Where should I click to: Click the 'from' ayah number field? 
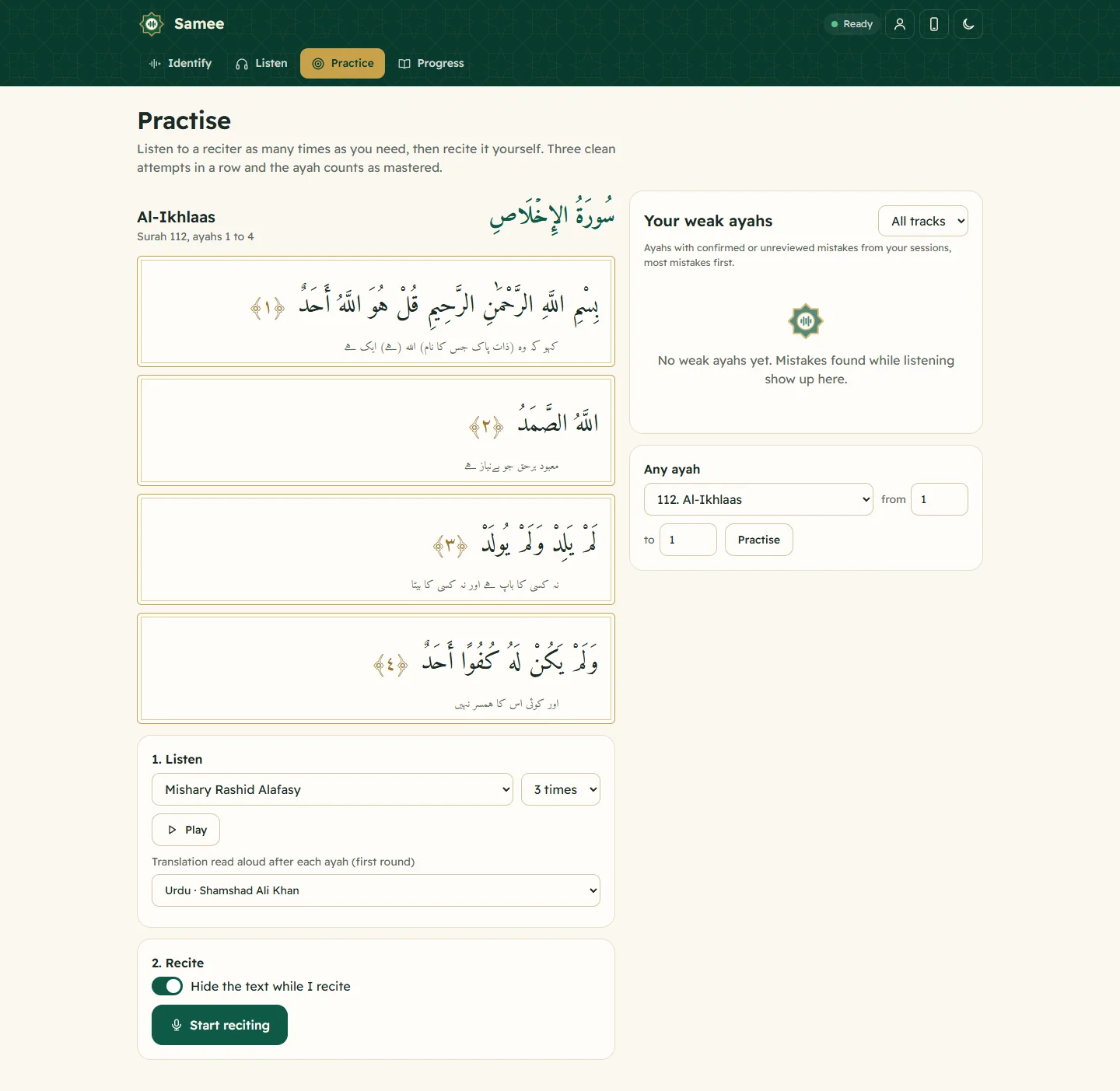[x=940, y=499]
